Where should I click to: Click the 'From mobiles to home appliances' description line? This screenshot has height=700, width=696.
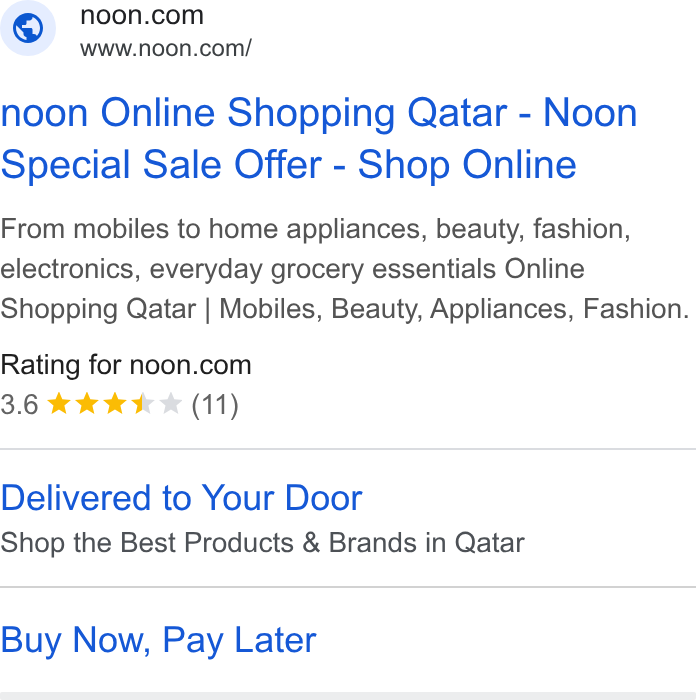(315, 229)
